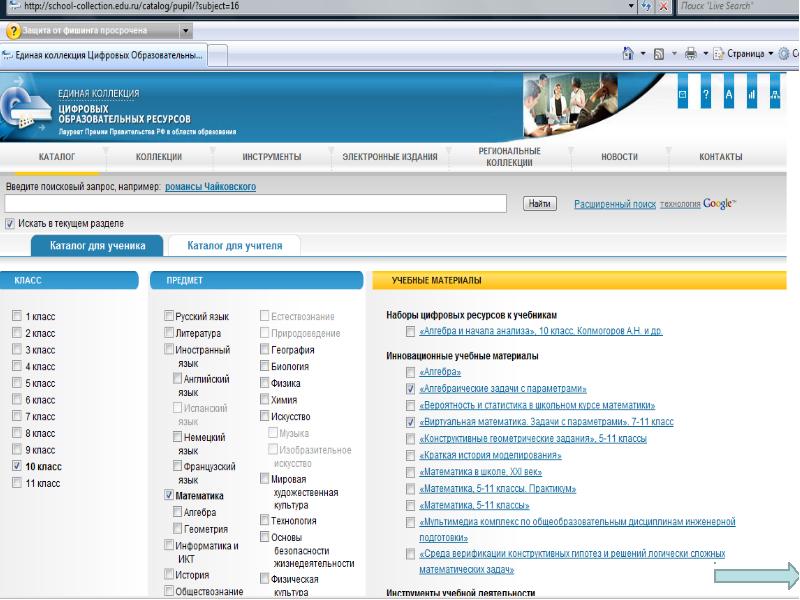Image resolution: width=800 pixels, height=600 pixels.
Task: Expand the Страница menu dropdown
Action: [x=769, y=53]
